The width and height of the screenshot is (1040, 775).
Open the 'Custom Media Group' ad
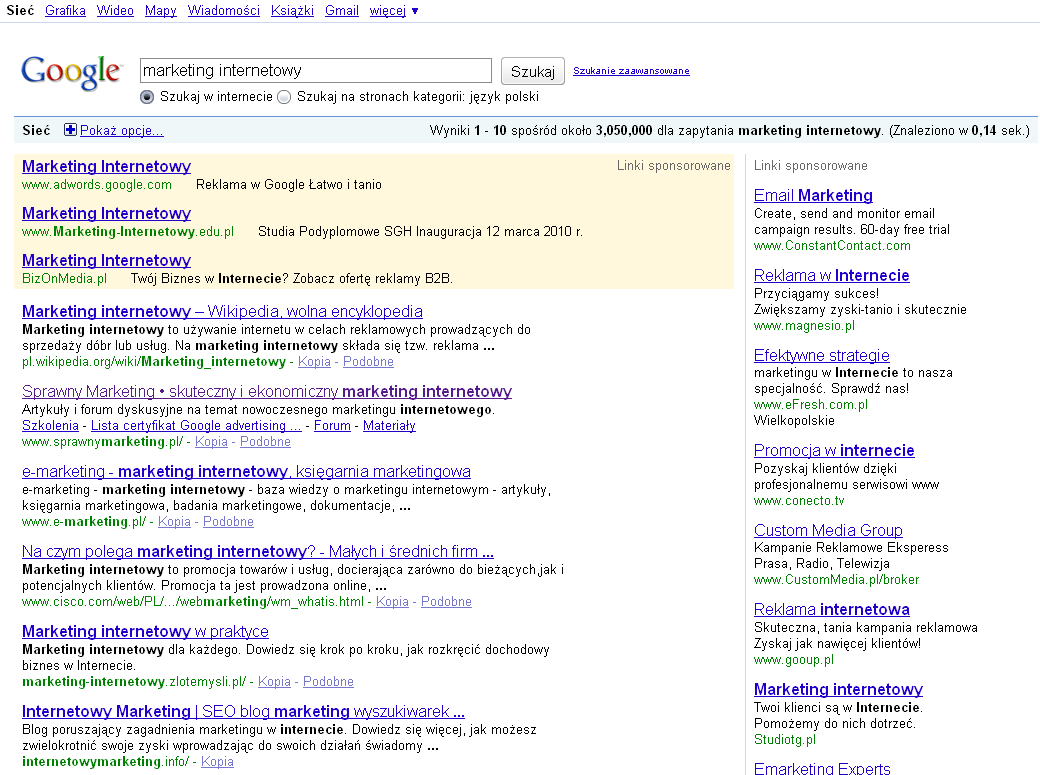828,531
